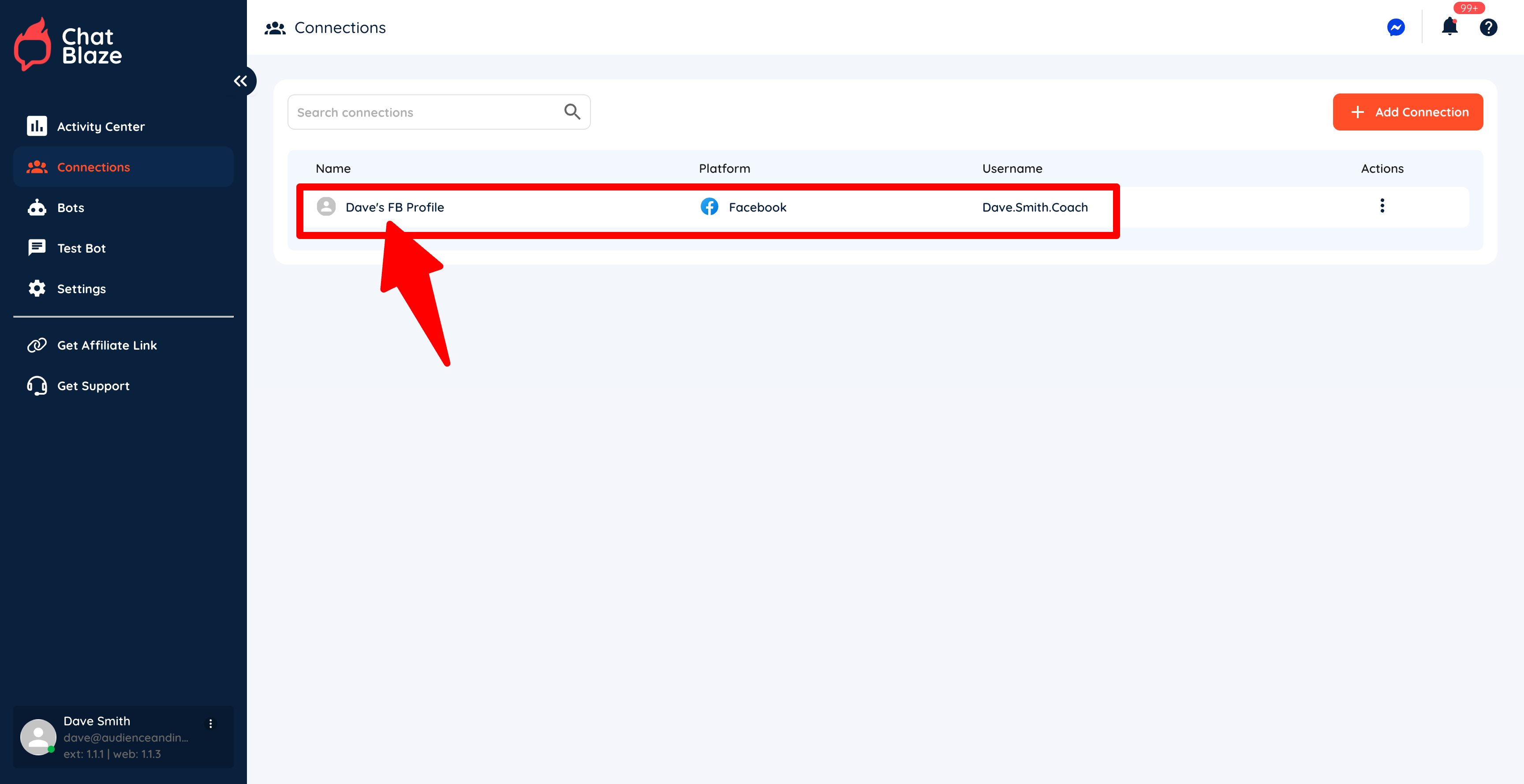Open the actions menu for Dave's FB Profile
1524x784 pixels.
pyautogui.click(x=1382, y=206)
